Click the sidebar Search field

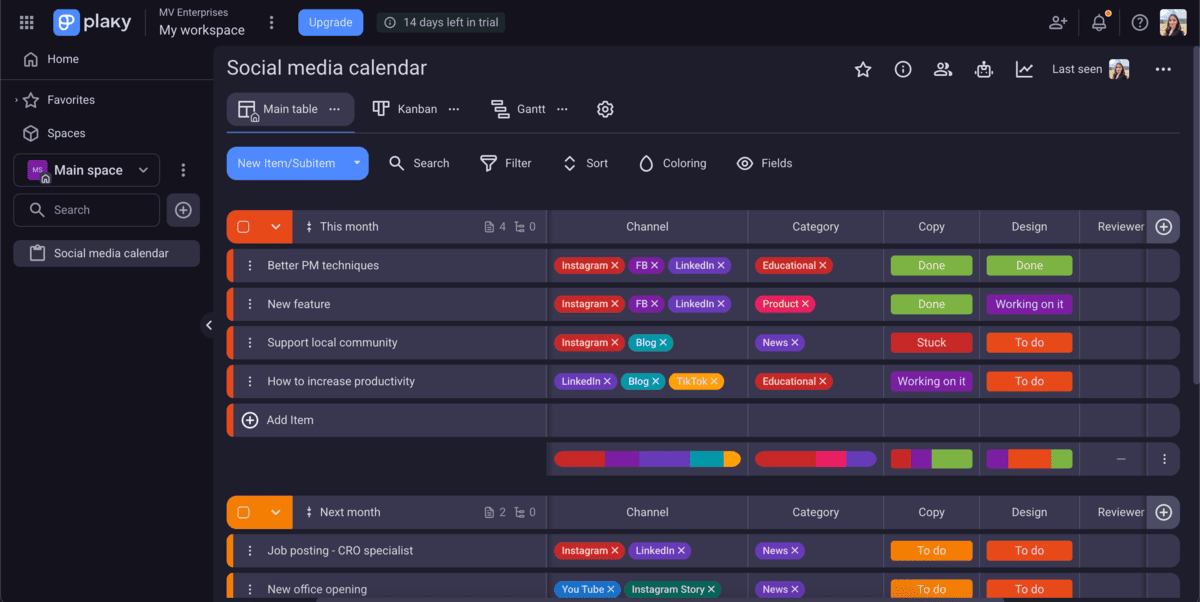click(x=87, y=210)
